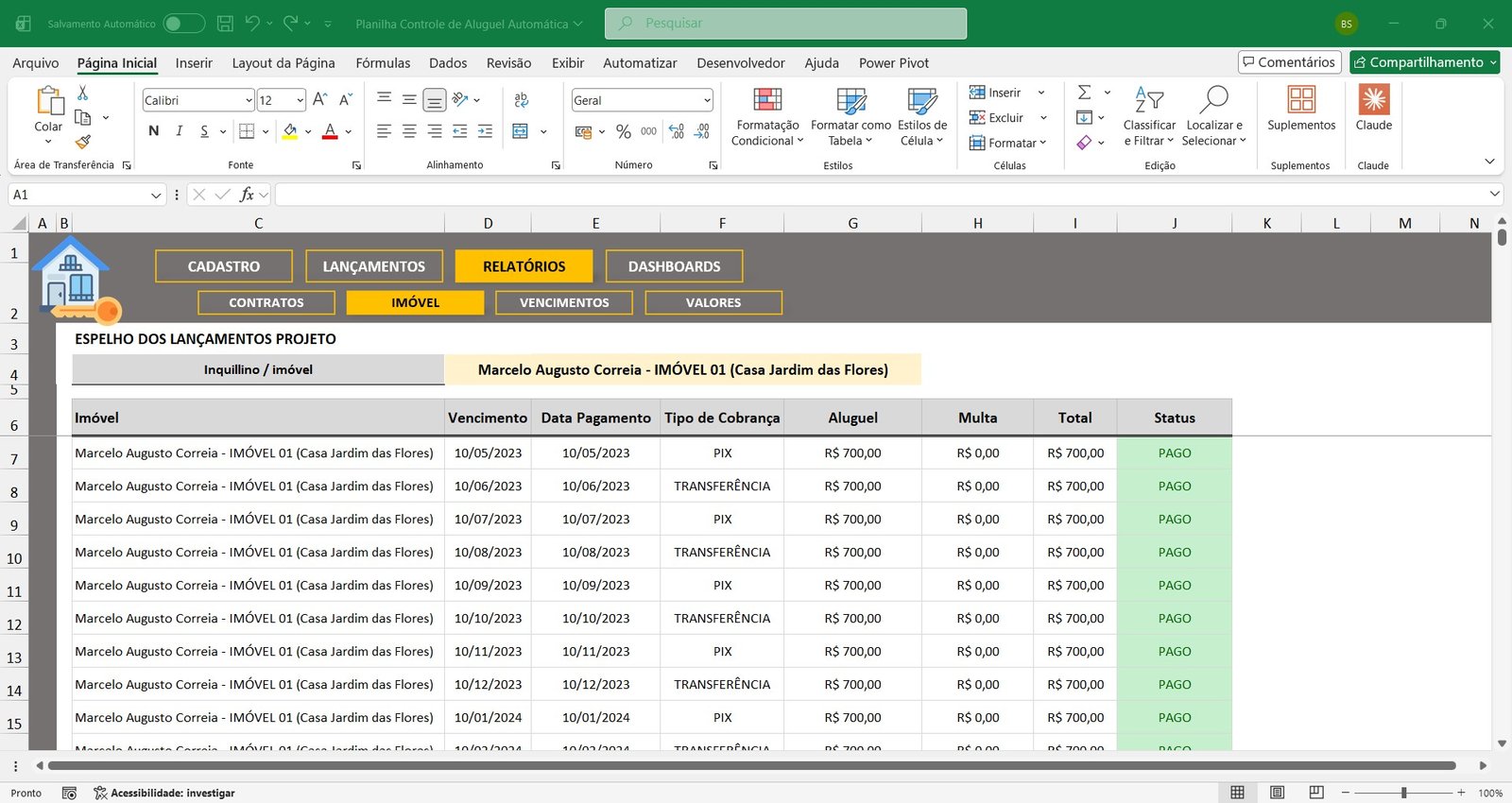Click the Save icon in title bar
Viewport: 1512px width, 803px height.
(x=225, y=24)
